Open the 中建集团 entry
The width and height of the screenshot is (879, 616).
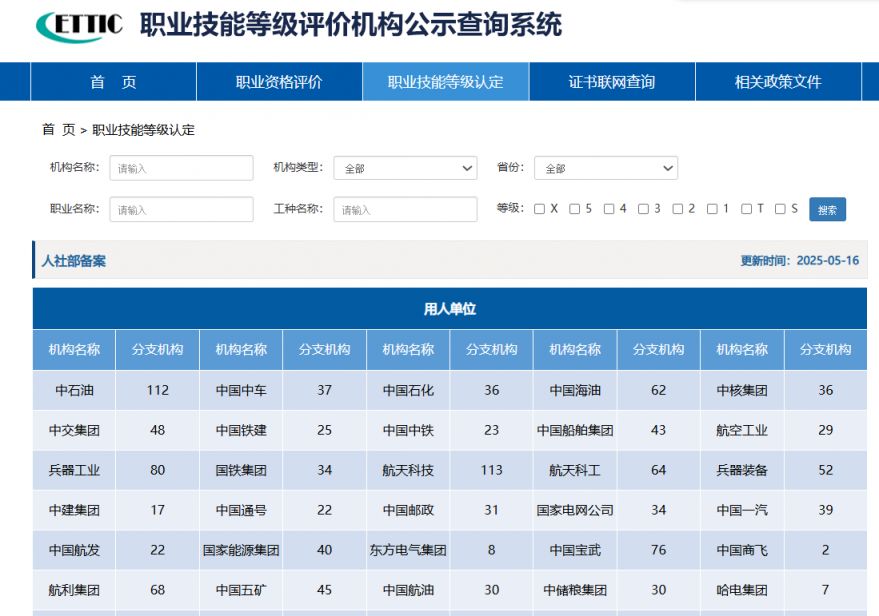coord(74,510)
